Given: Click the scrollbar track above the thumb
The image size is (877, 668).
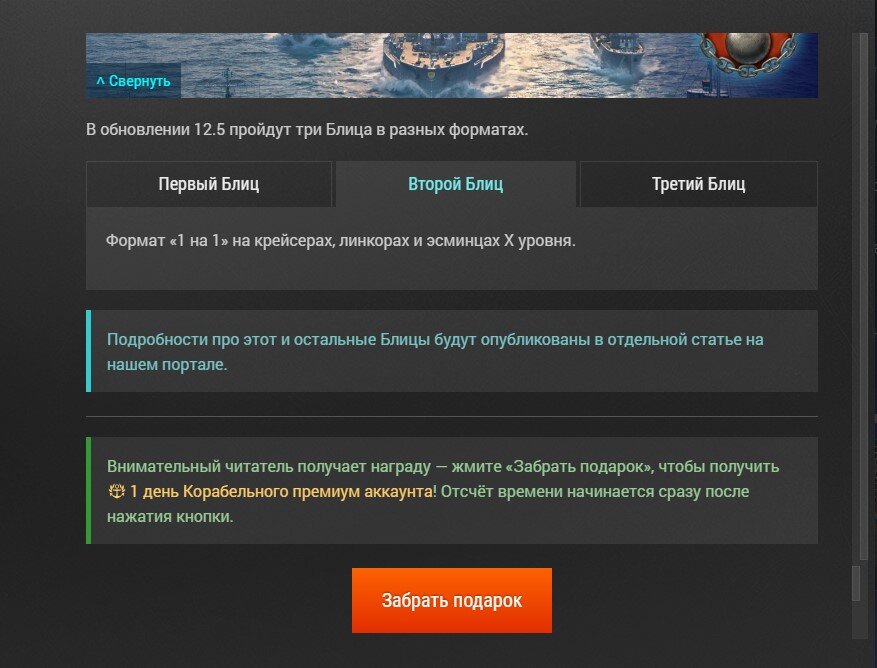Looking at the screenshot, I should pyautogui.click(x=855, y=299).
